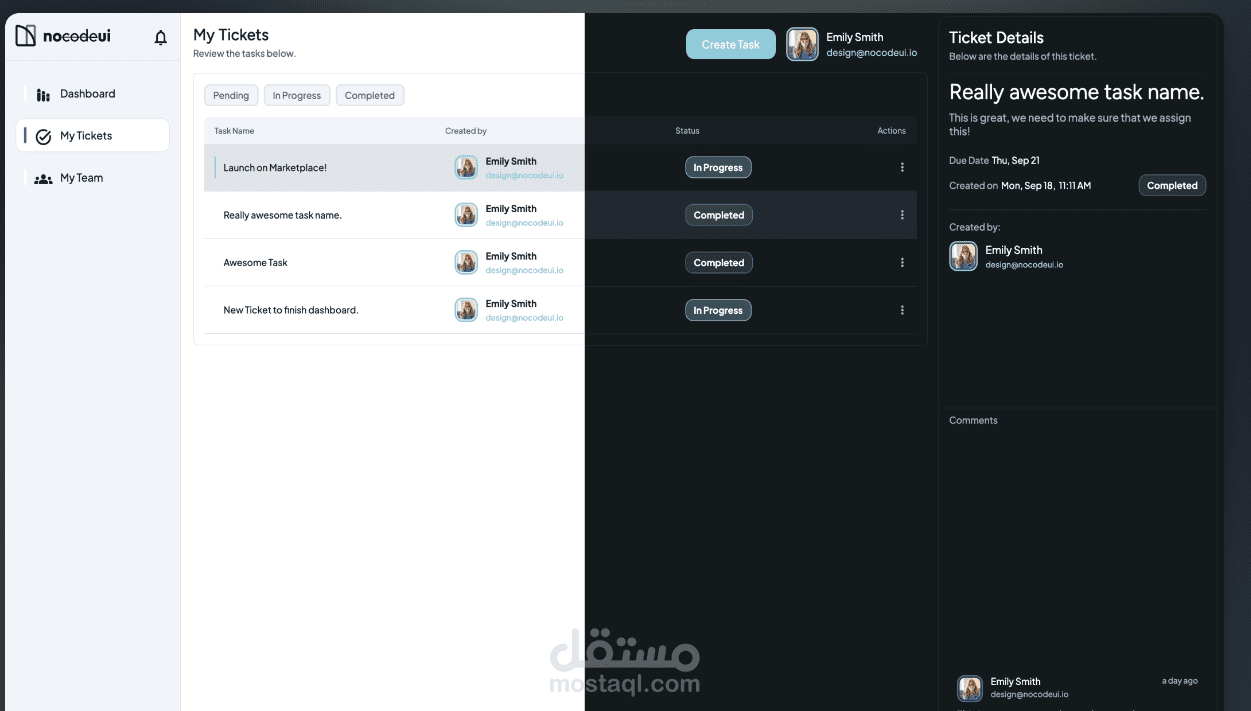Click the due date 'Thu, Sep 21'

click(x=1015, y=161)
